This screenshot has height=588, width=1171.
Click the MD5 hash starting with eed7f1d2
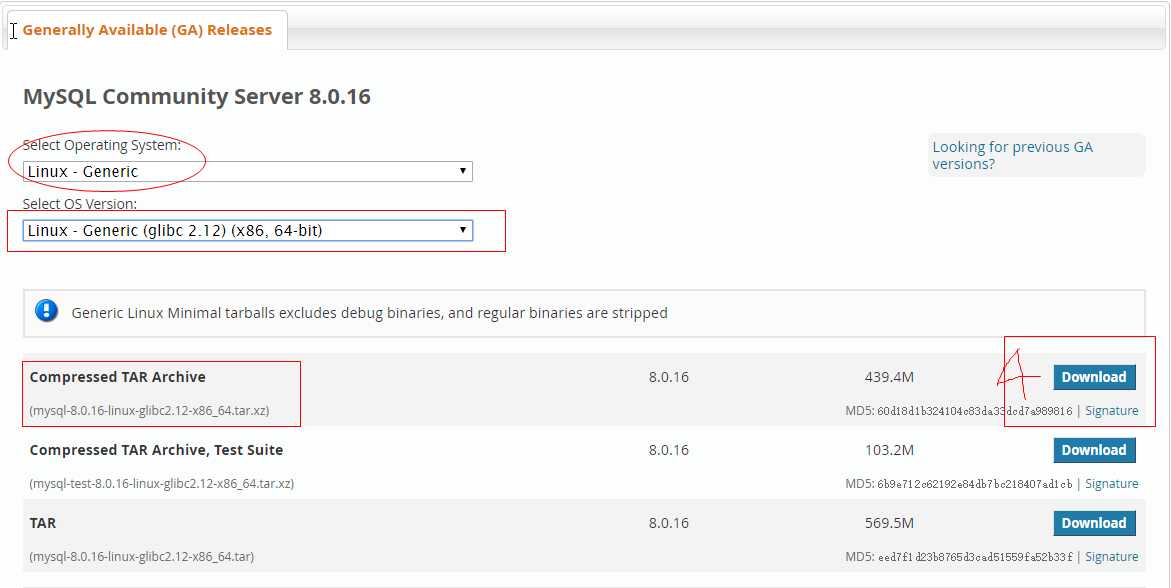point(975,557)
